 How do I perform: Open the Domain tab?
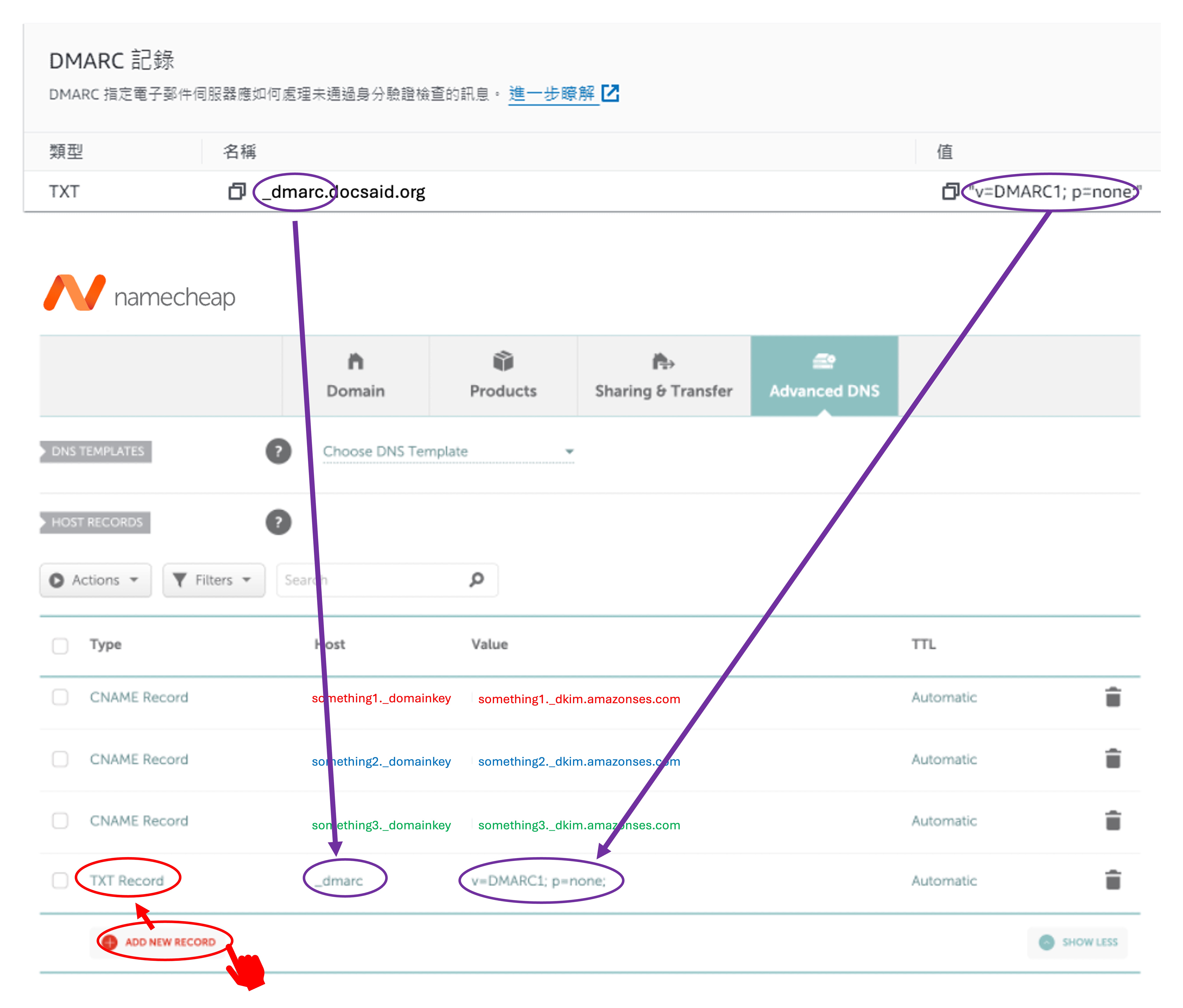tap(356, 376)
